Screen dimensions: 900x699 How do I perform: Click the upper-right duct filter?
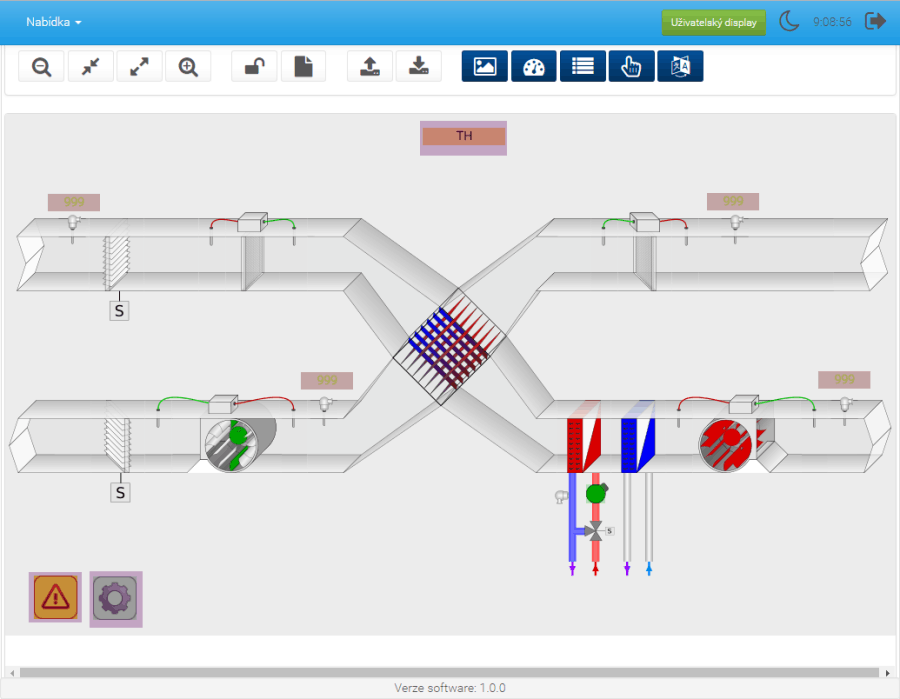[645, 262]
